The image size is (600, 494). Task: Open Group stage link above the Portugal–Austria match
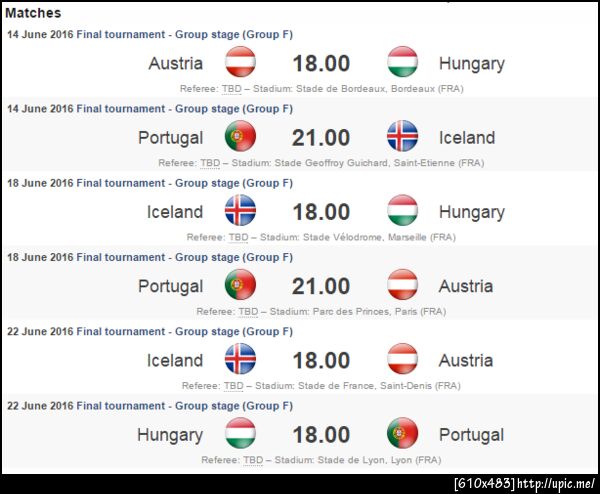click(x=184, y=257)
